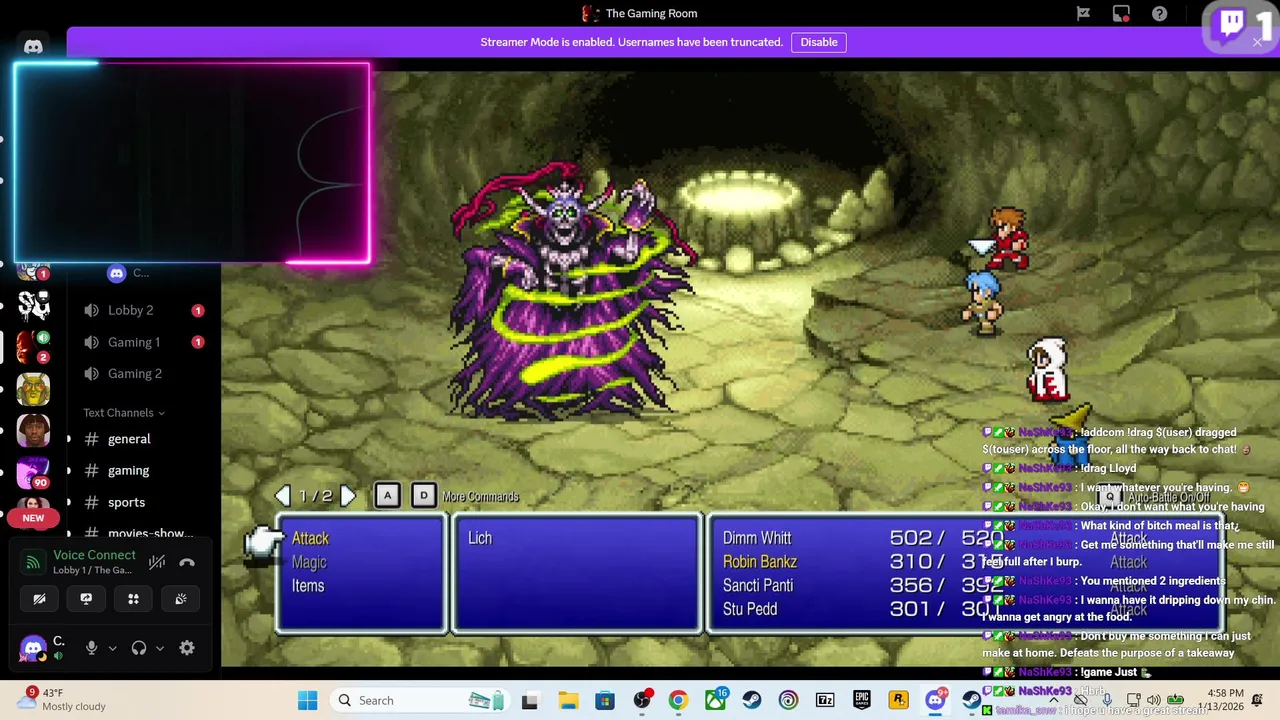Open Discord User Settings gear
This screenshot has width=1280, height=720.
[x=187, y=648]
